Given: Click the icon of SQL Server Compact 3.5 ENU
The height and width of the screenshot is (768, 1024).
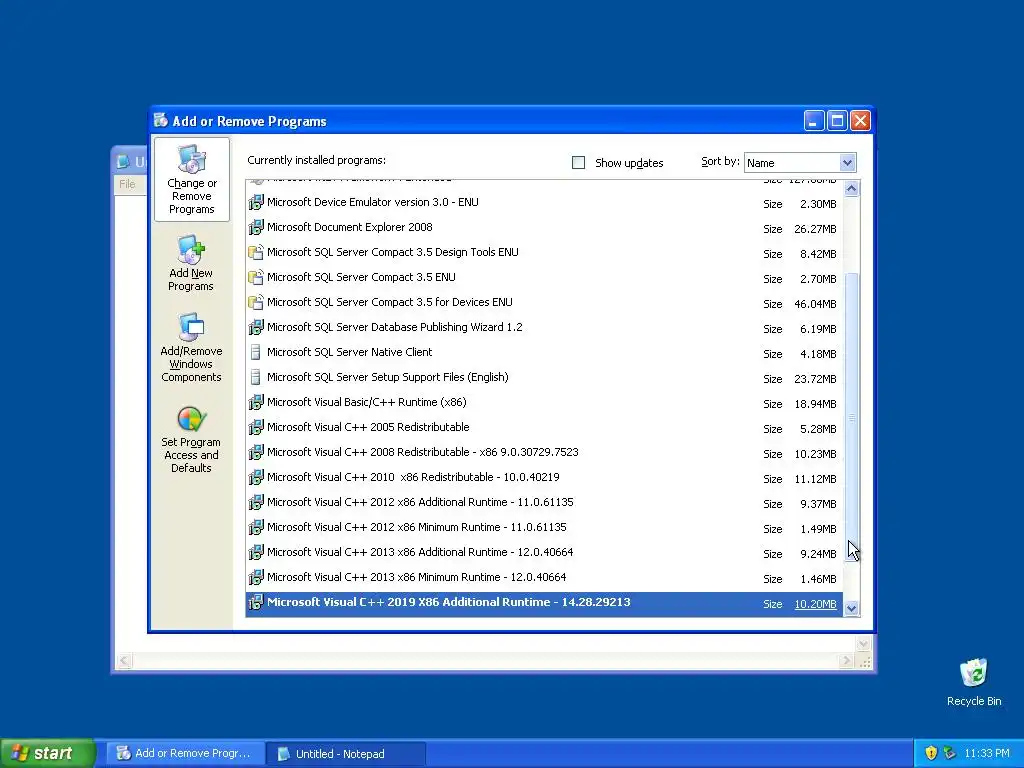Looking at the screenshot, I should [x=256, y=278].
